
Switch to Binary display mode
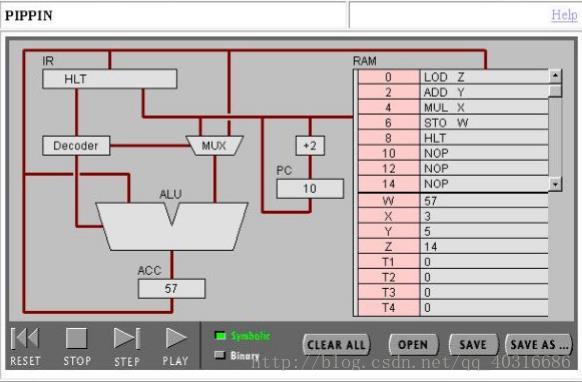coord(237,355)
